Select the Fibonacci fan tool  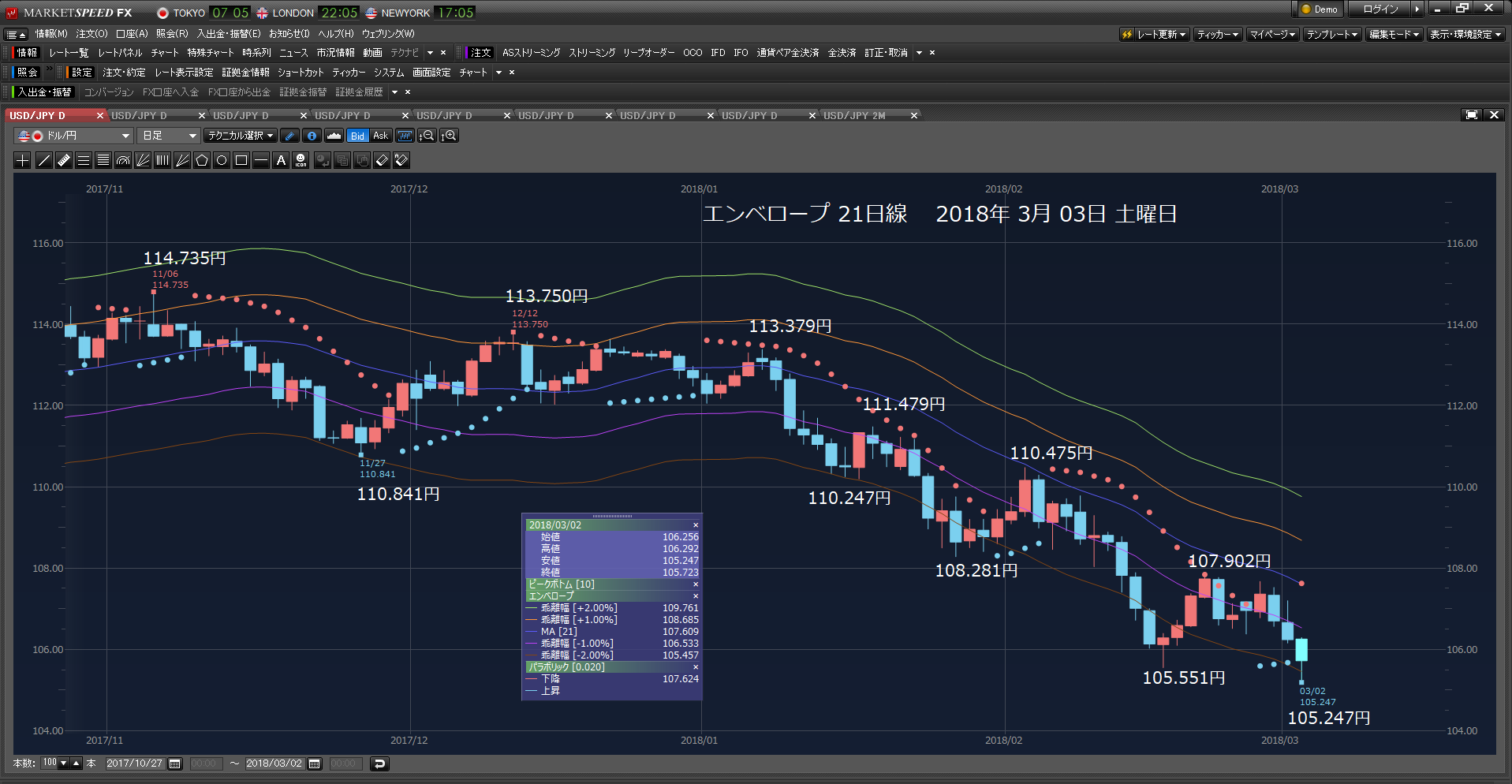pyautogui.click(x=143, y=161)
